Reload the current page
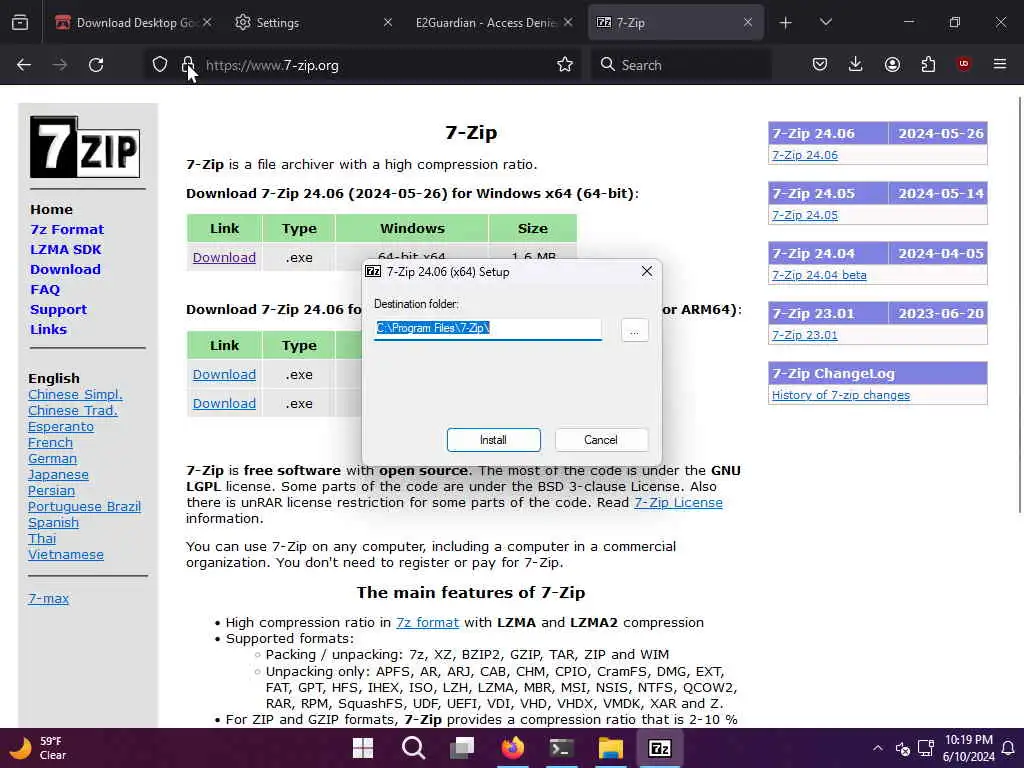Image resolution: width=1024 pixels, height=768 pixels. (x=96, y=65)
